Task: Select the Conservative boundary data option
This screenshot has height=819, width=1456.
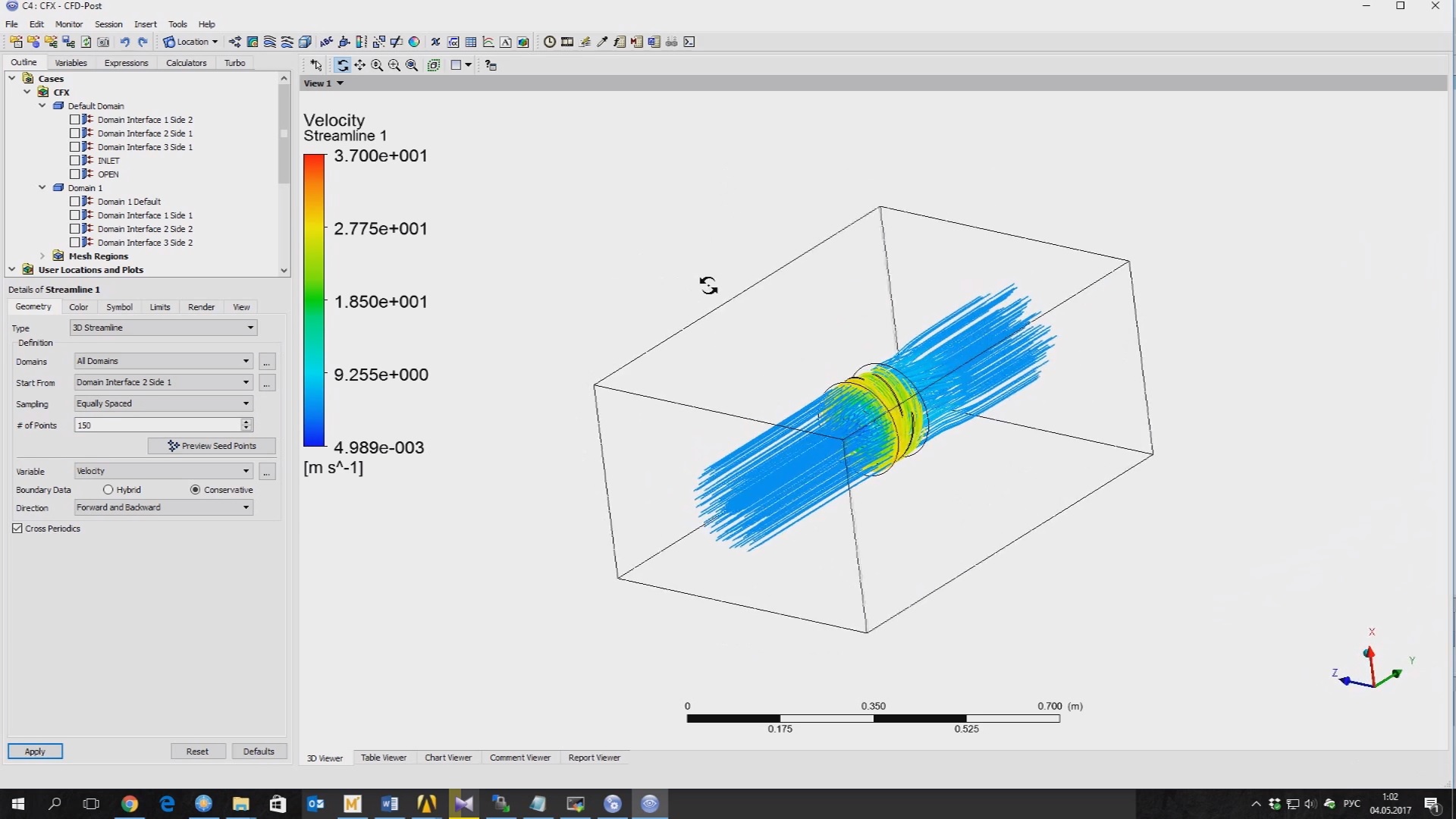Action: tap(196, 490)
